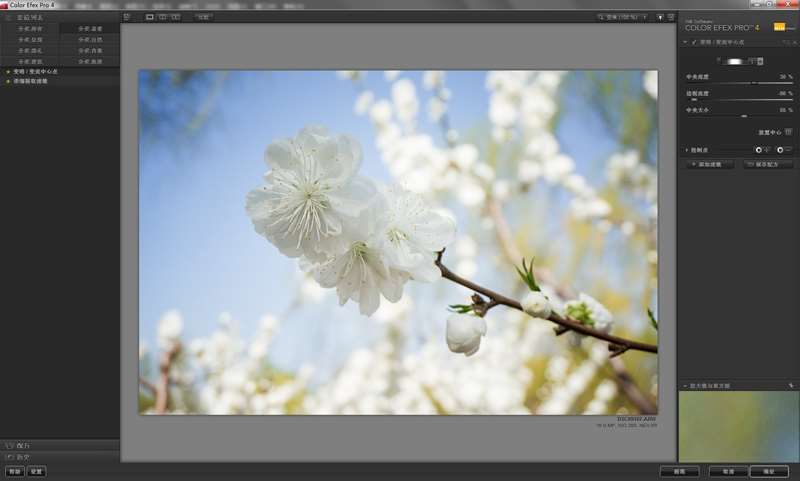Viewport: 800px width, 481px height.
Task: Pin the loupe panel icon
Action: click(x=790, y=385)
